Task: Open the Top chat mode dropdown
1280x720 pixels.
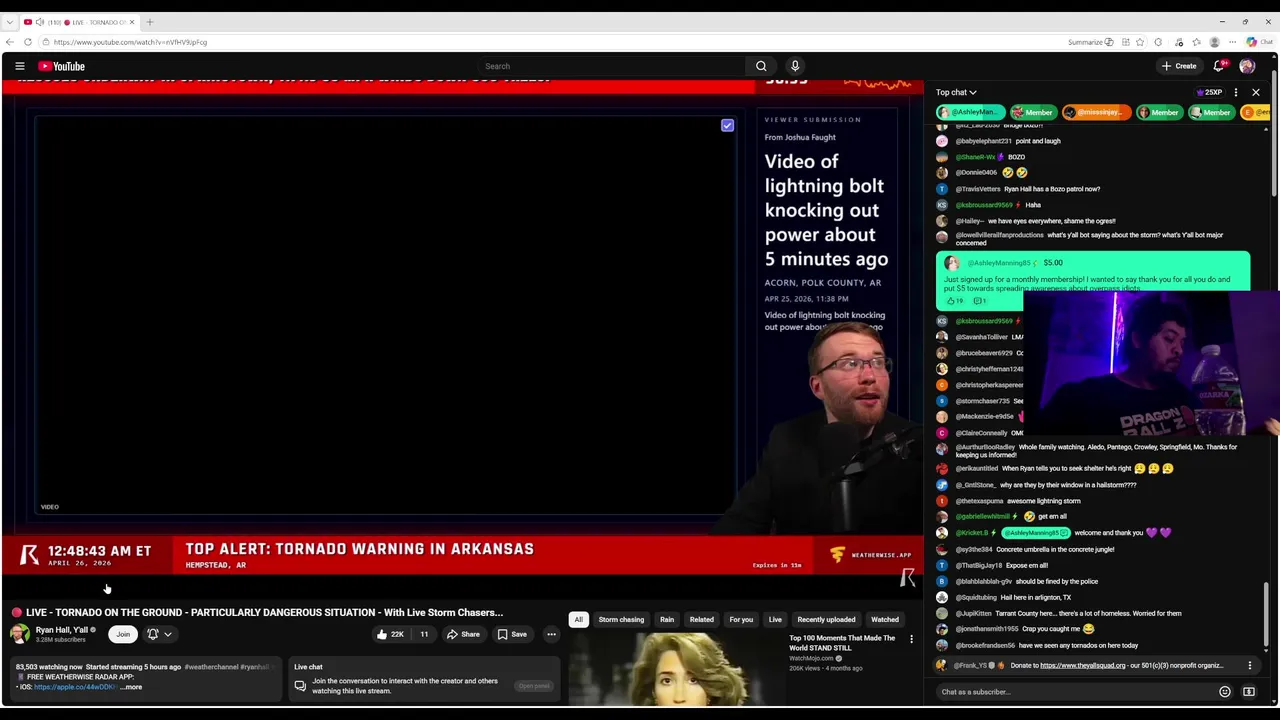Action: (x=956, y=93)
